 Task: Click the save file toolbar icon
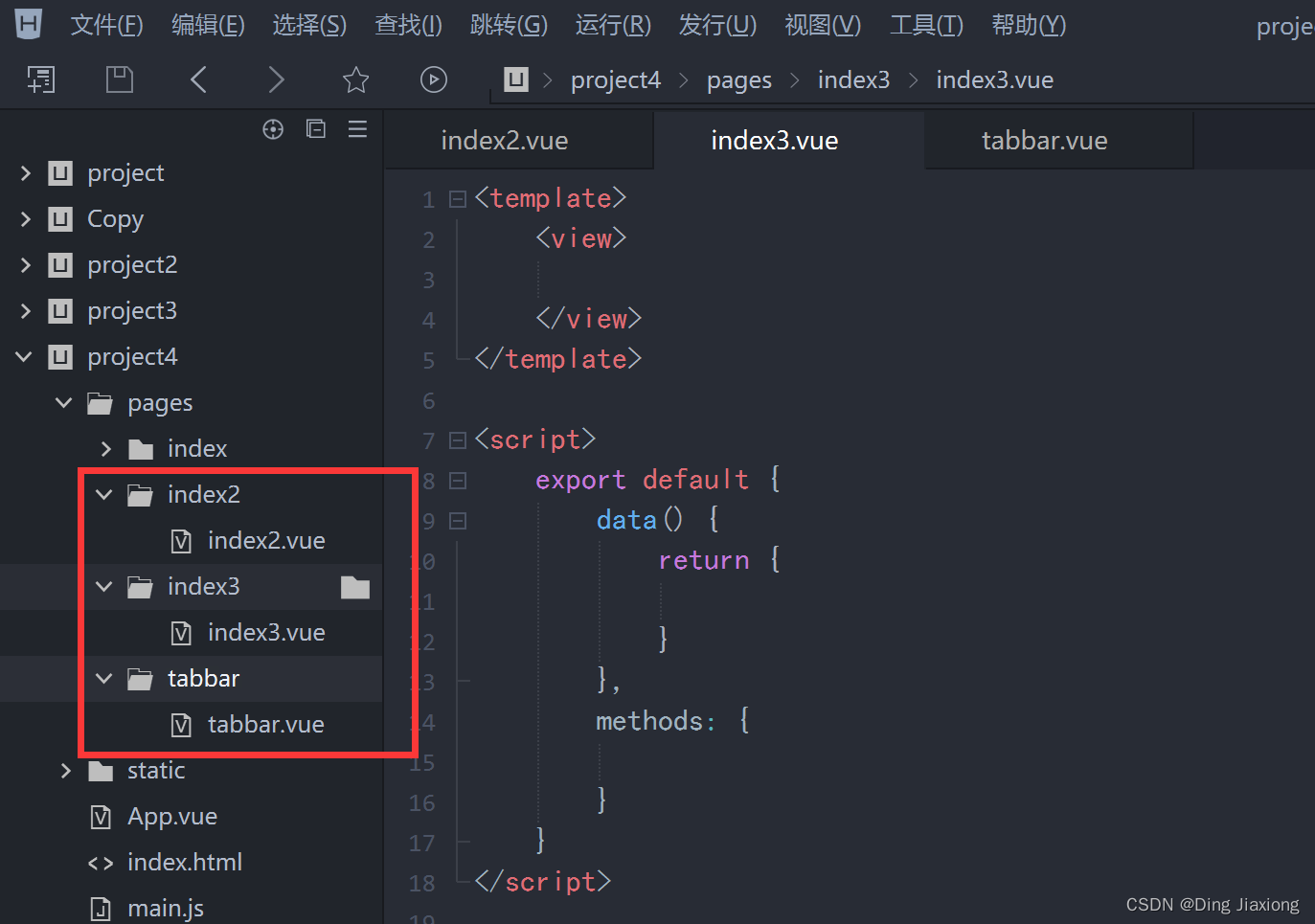point(120,79)
